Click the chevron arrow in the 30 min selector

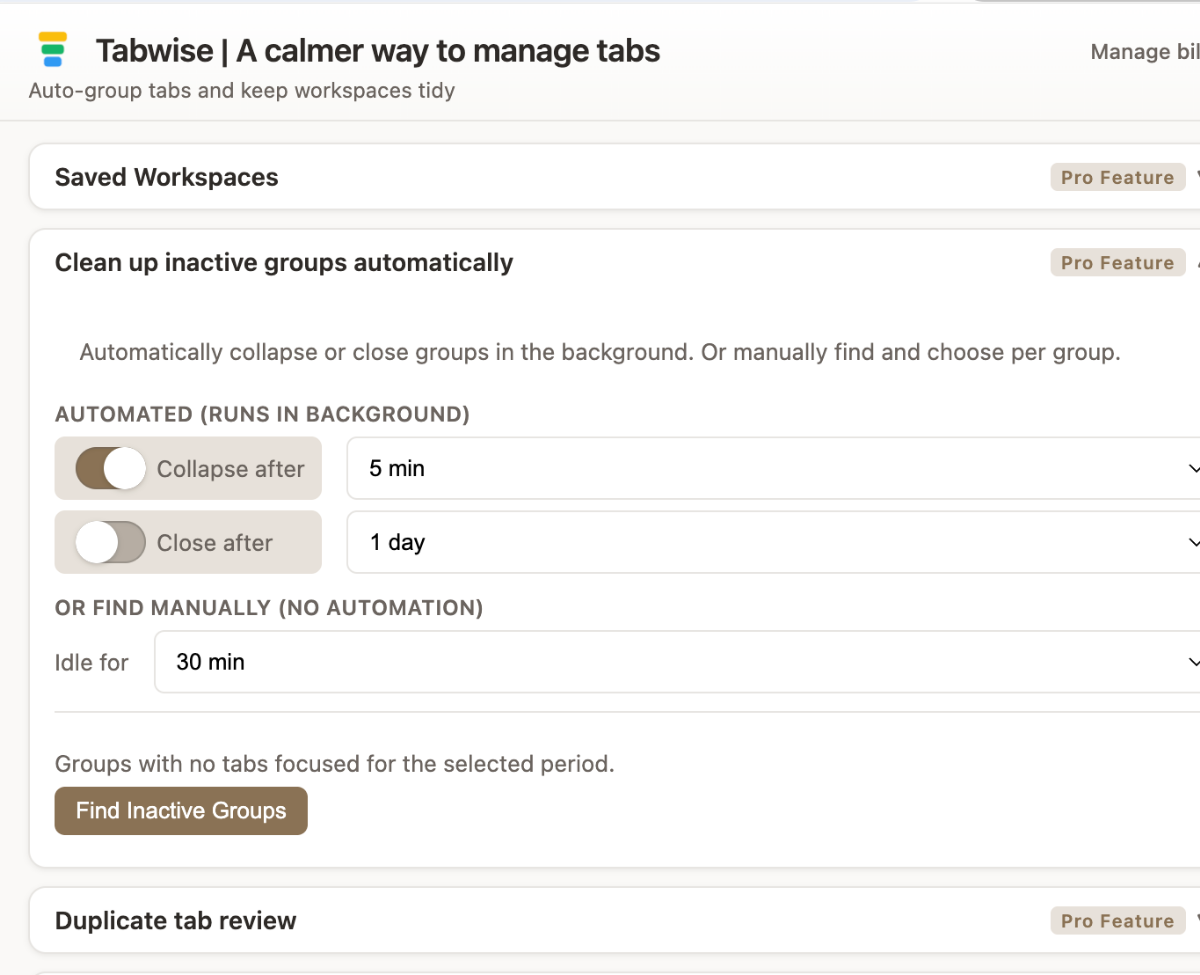(1192, 662)
